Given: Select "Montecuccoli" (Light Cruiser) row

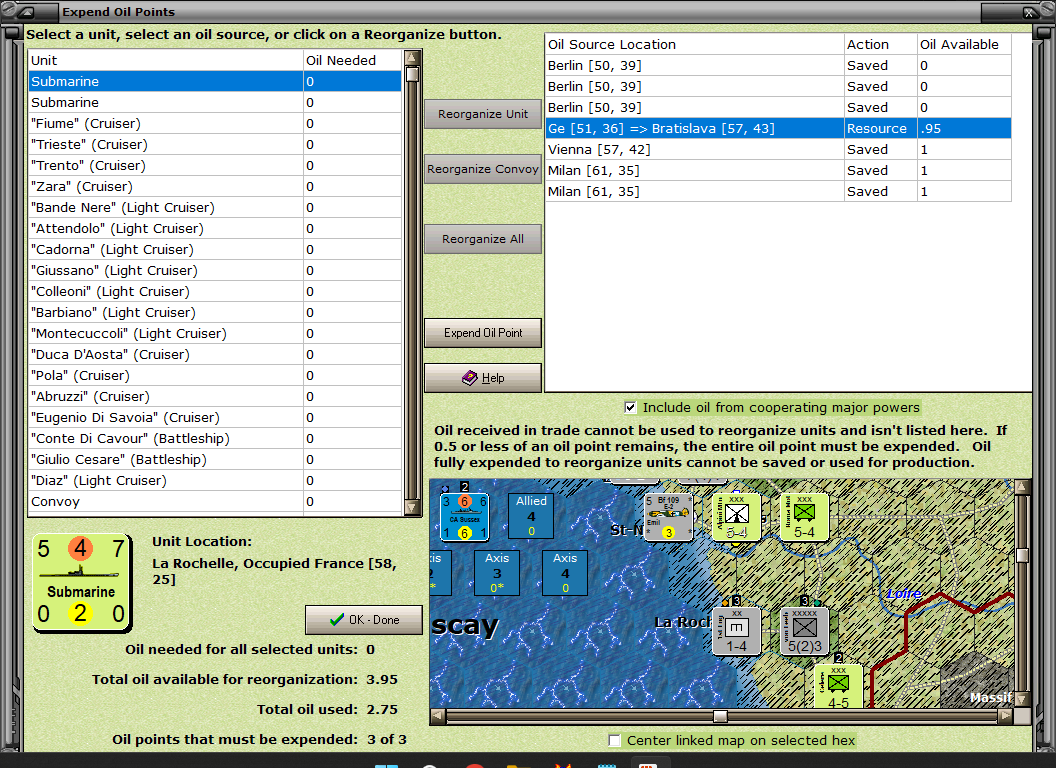Looking at the screenshot, I should pos(215,333).
